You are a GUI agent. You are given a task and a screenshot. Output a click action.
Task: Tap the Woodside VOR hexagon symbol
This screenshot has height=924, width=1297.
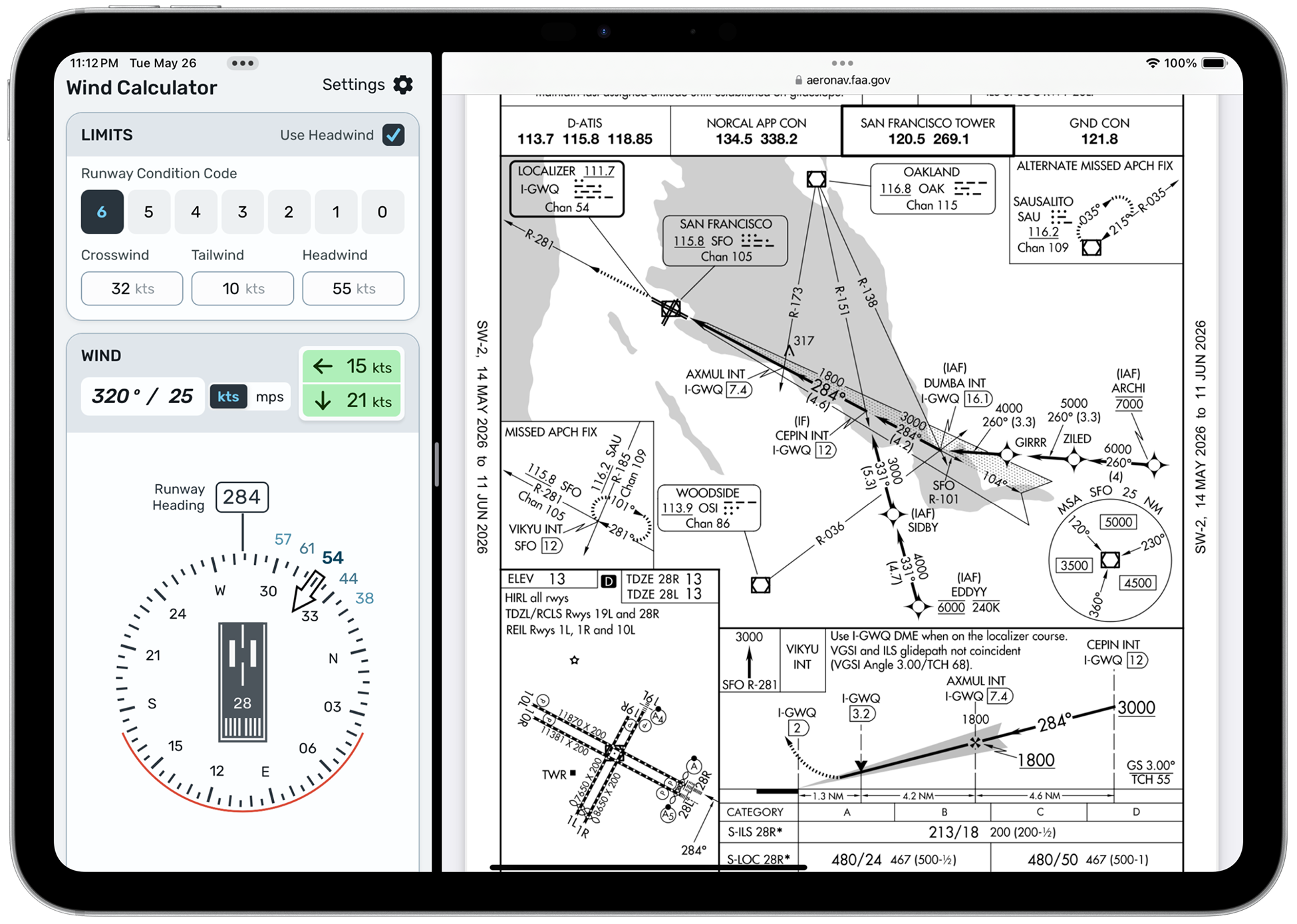[760, 585]
